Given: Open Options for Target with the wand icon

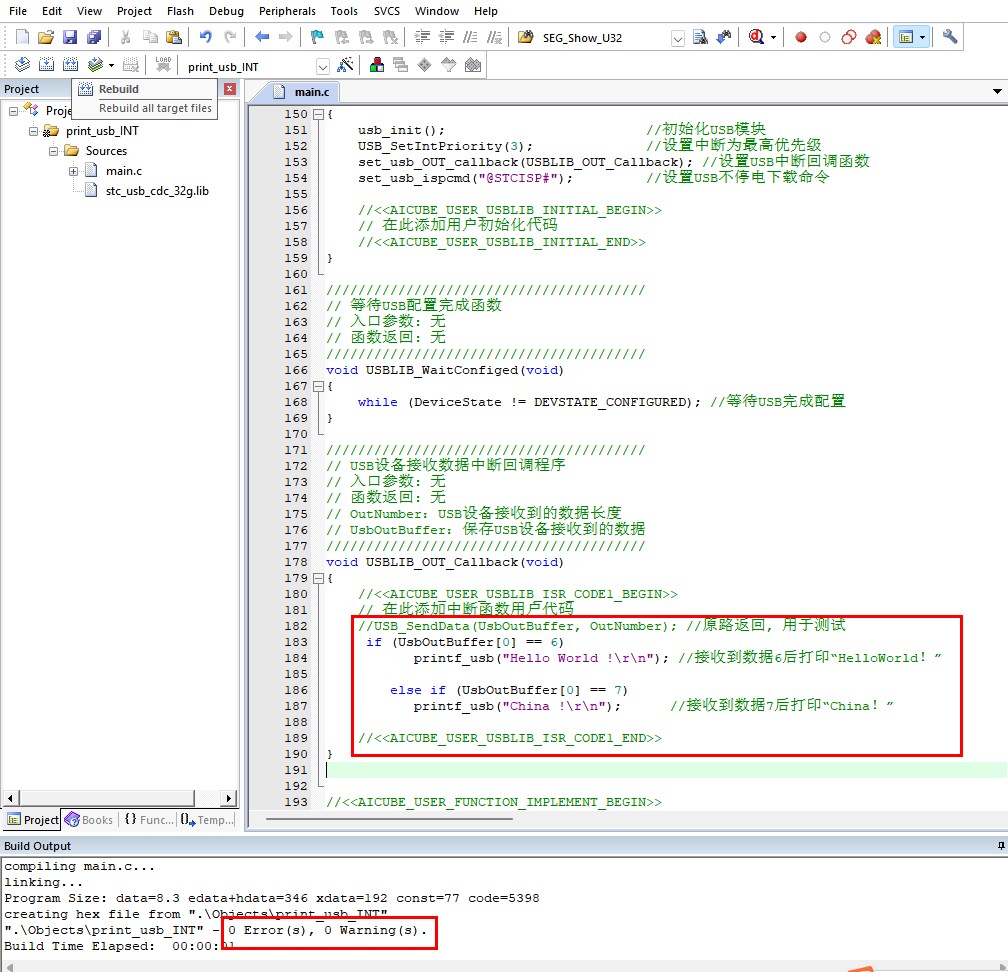Looking at the screenshot, I should pyautogui.click(x=345, y=65).
